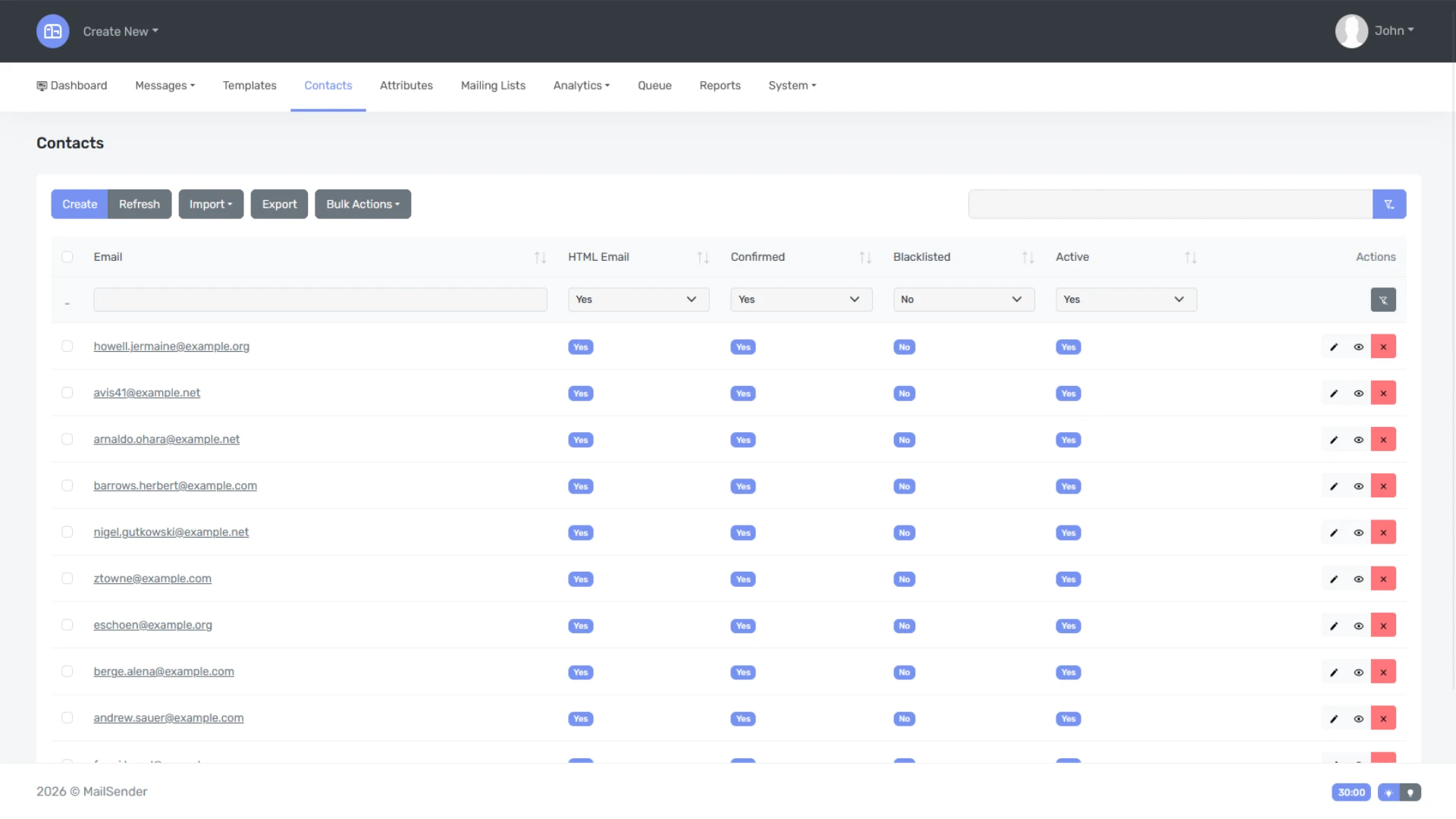The height and width of the screenshot is (819, 1456).
Task: Delete contact arnaldo.ohara@example.net
Action: coord(1382,439)
